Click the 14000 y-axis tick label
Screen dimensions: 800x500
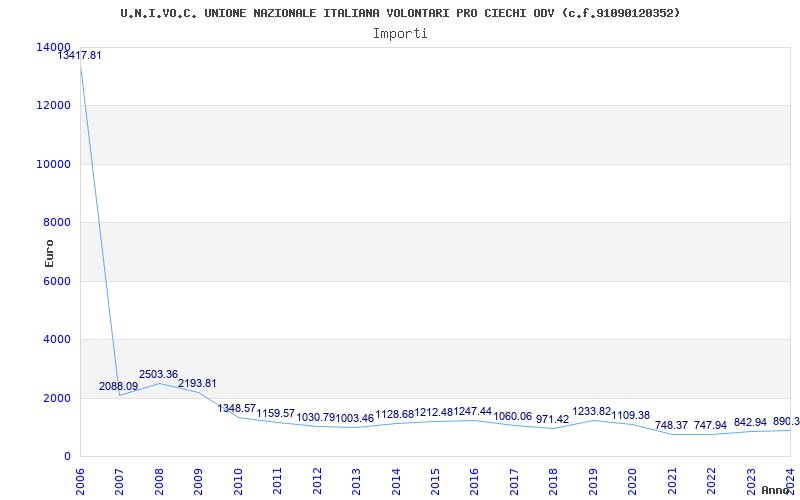(x=54, y=47)
